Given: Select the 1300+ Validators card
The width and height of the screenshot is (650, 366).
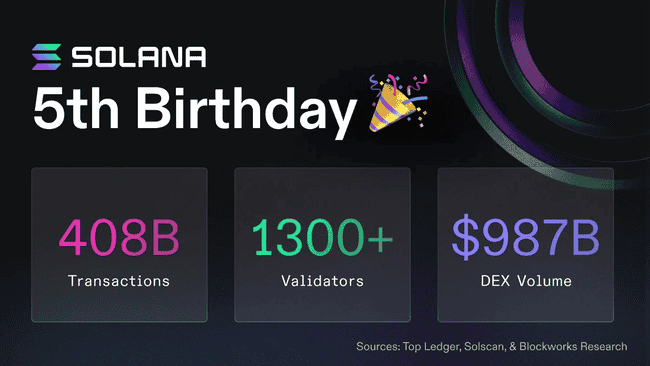Looking at the screenshot, I should [x=323, y=245].
